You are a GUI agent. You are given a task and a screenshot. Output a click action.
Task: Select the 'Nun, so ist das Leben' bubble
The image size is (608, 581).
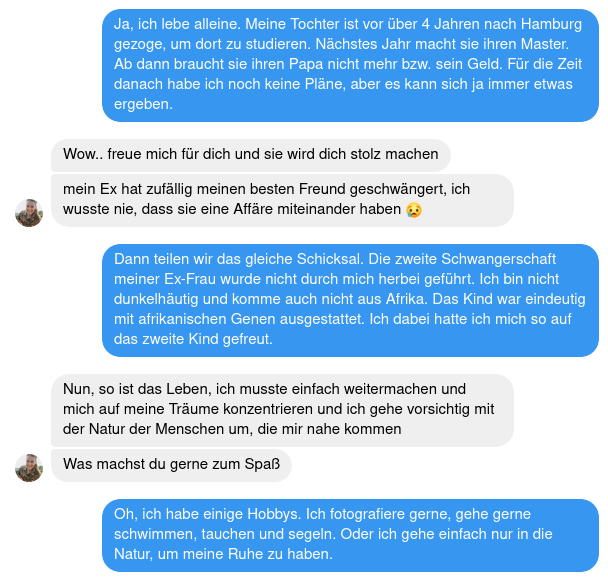[282, 410]
